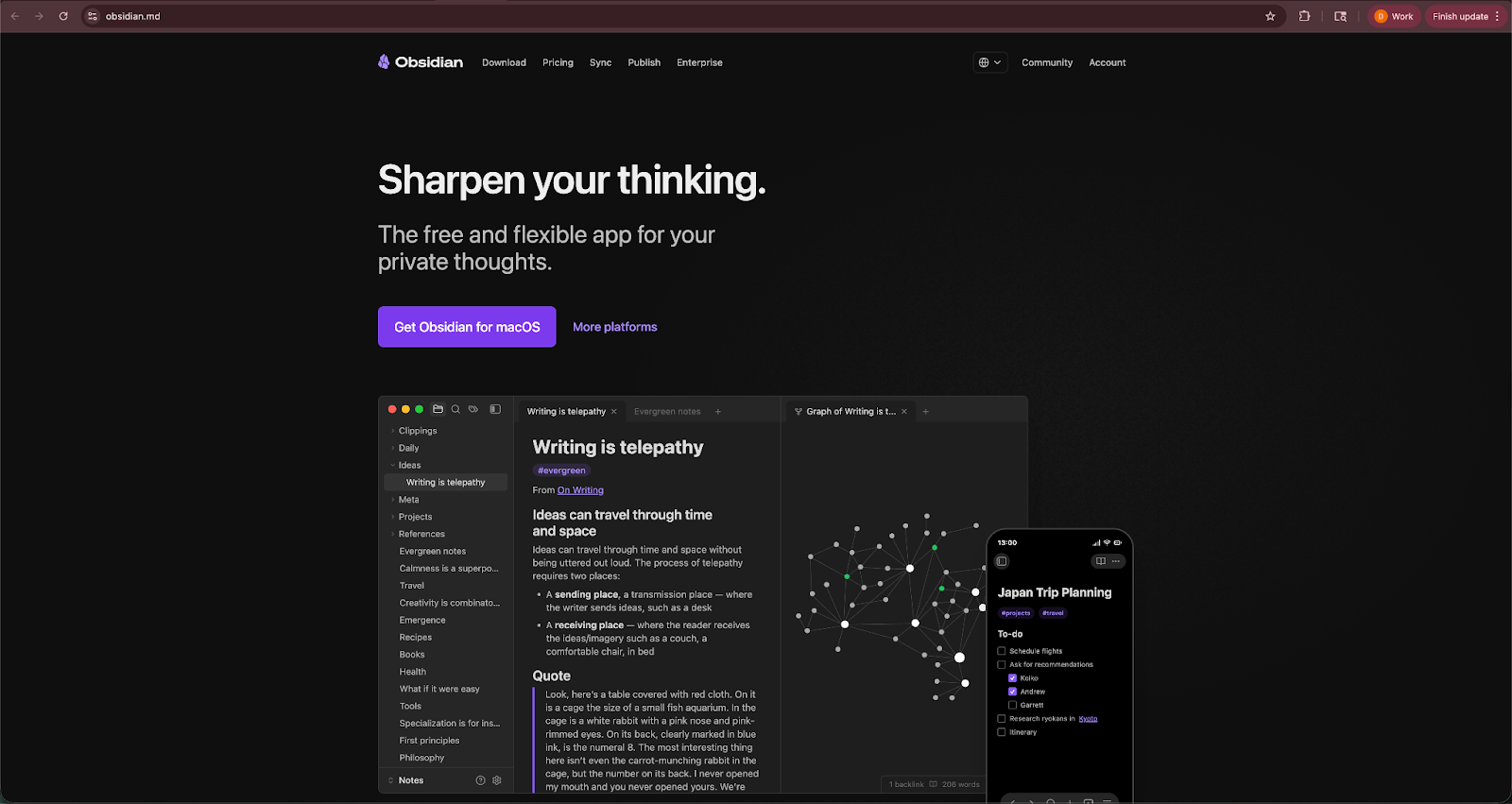Tap the #projects tag on phone

[x=1016, y=613]
